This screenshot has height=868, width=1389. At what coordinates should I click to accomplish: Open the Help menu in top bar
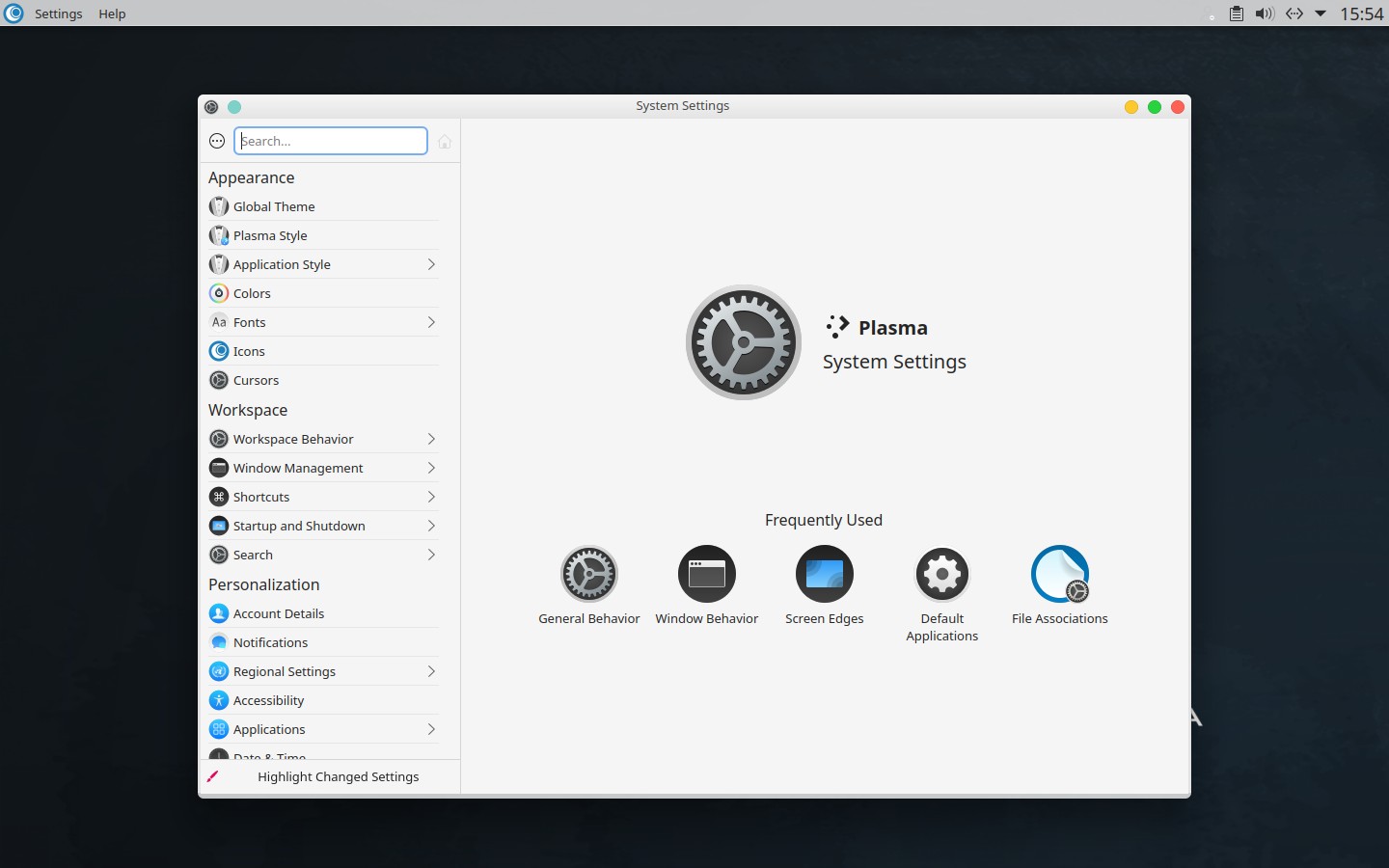[112, 14]
